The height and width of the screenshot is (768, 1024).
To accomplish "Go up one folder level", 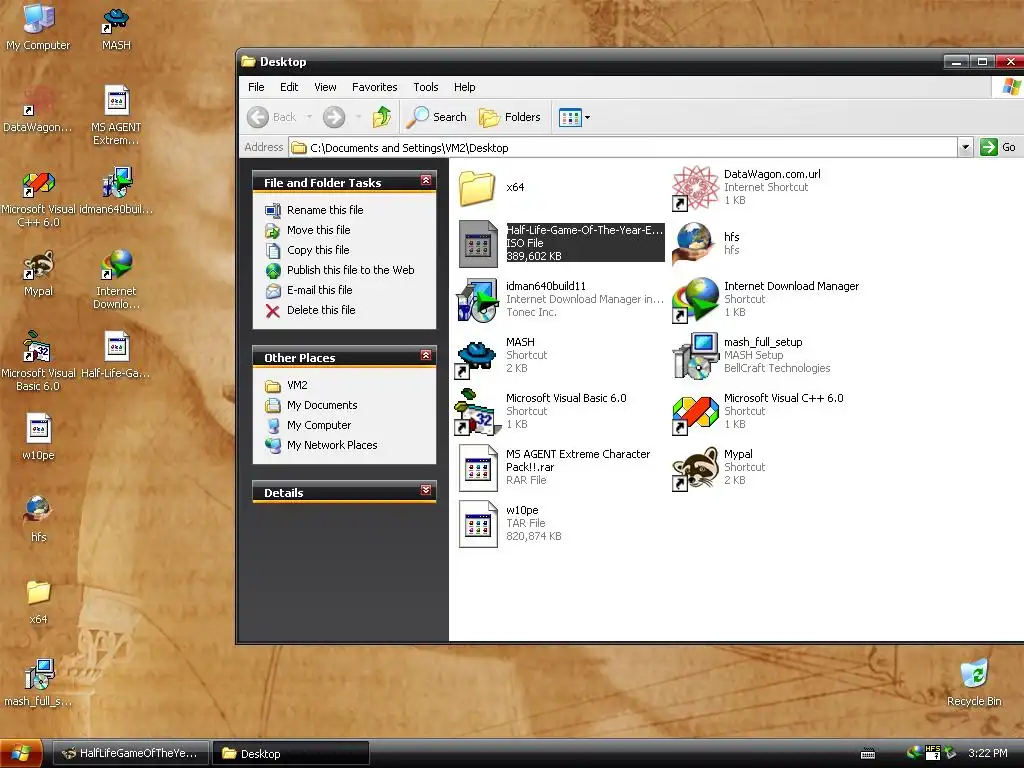I will (382, 118).
